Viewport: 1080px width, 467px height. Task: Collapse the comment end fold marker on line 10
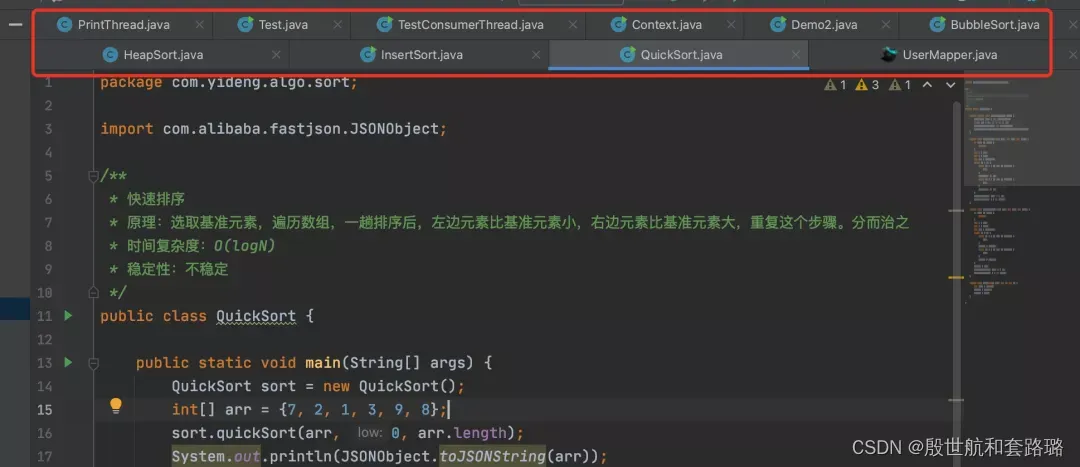click(94, 293)
